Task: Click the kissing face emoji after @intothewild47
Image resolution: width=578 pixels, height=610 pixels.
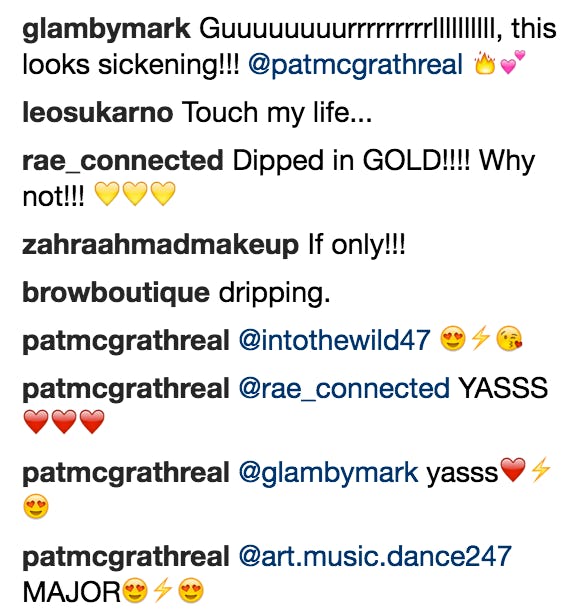Action: tap(509, 339)
